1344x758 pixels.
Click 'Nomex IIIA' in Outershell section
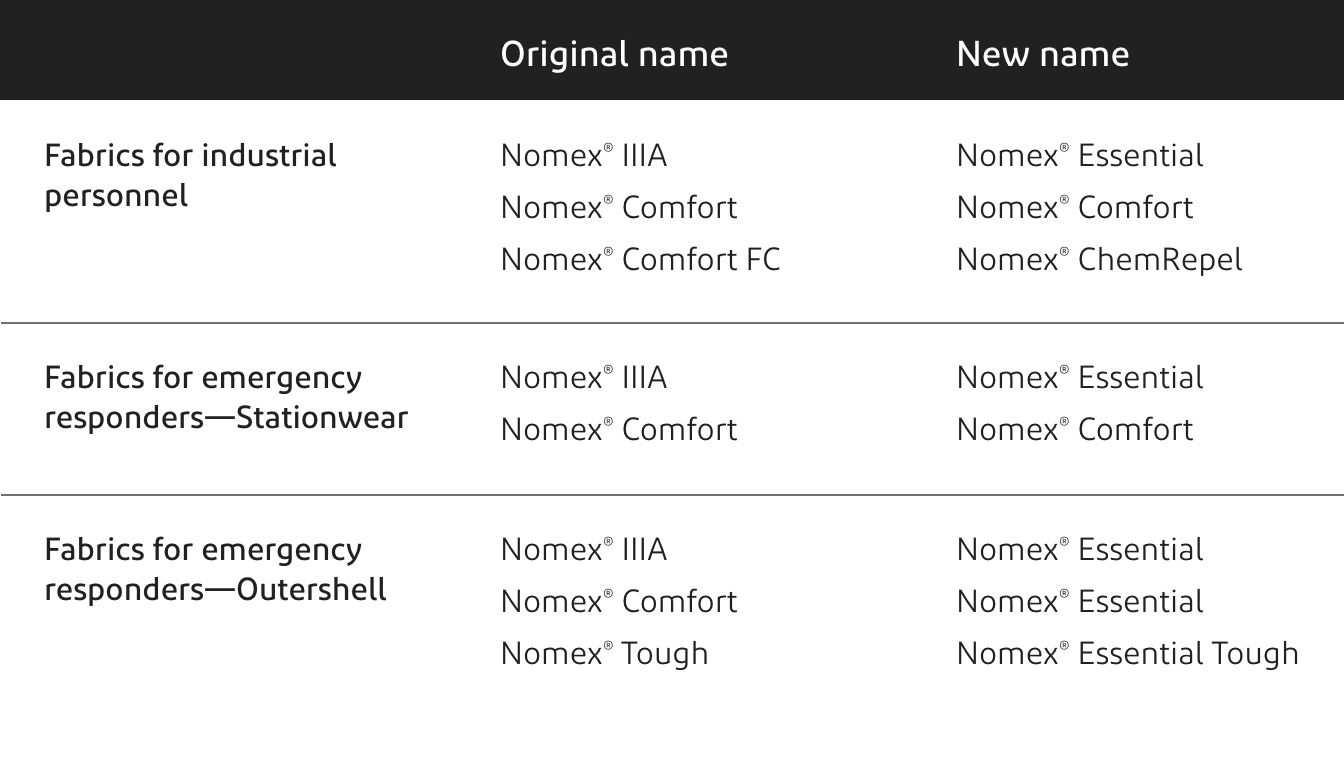pos(583,550)
